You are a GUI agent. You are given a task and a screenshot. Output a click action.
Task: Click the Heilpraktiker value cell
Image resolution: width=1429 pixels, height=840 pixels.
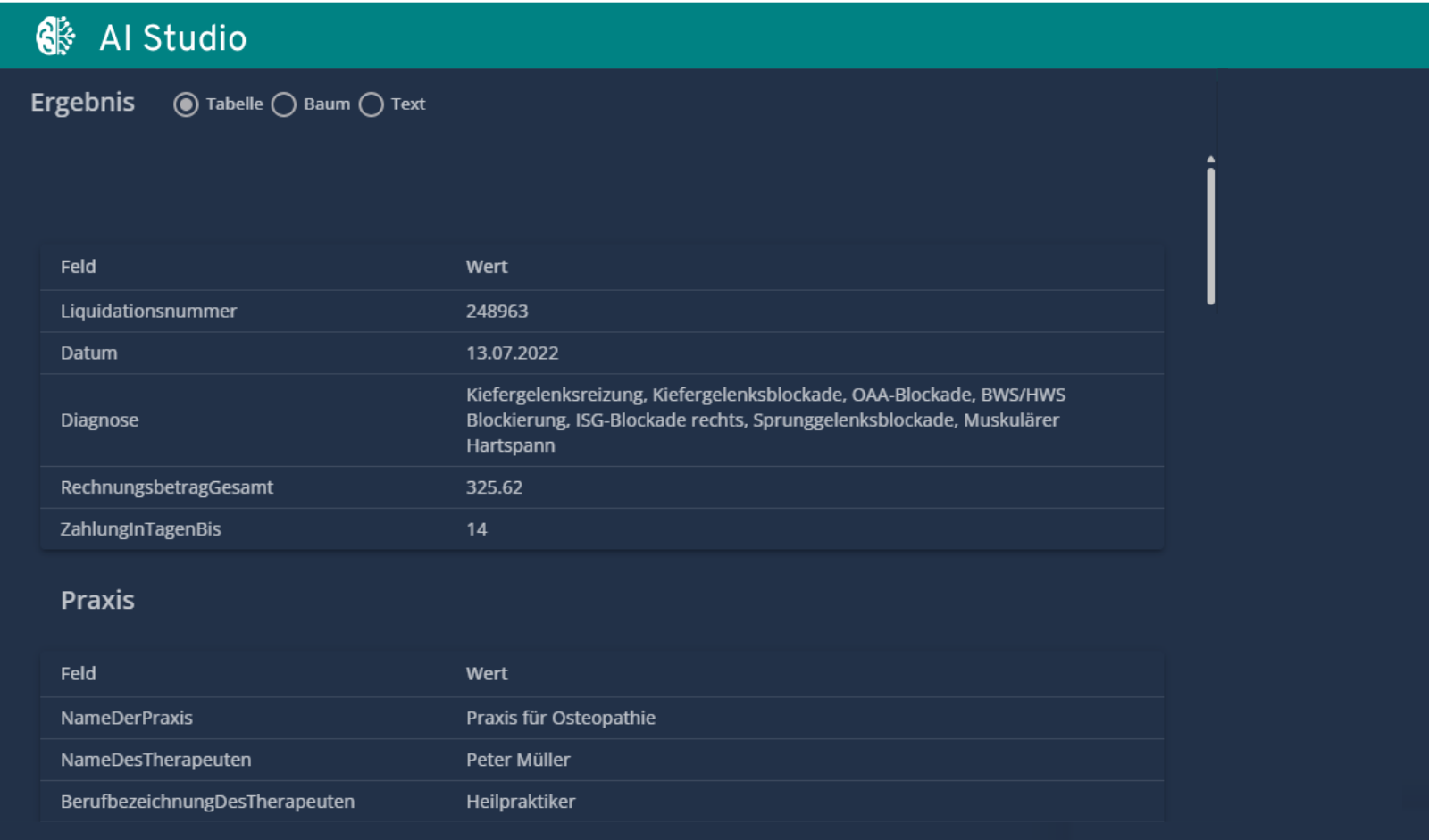click(520, 802)
